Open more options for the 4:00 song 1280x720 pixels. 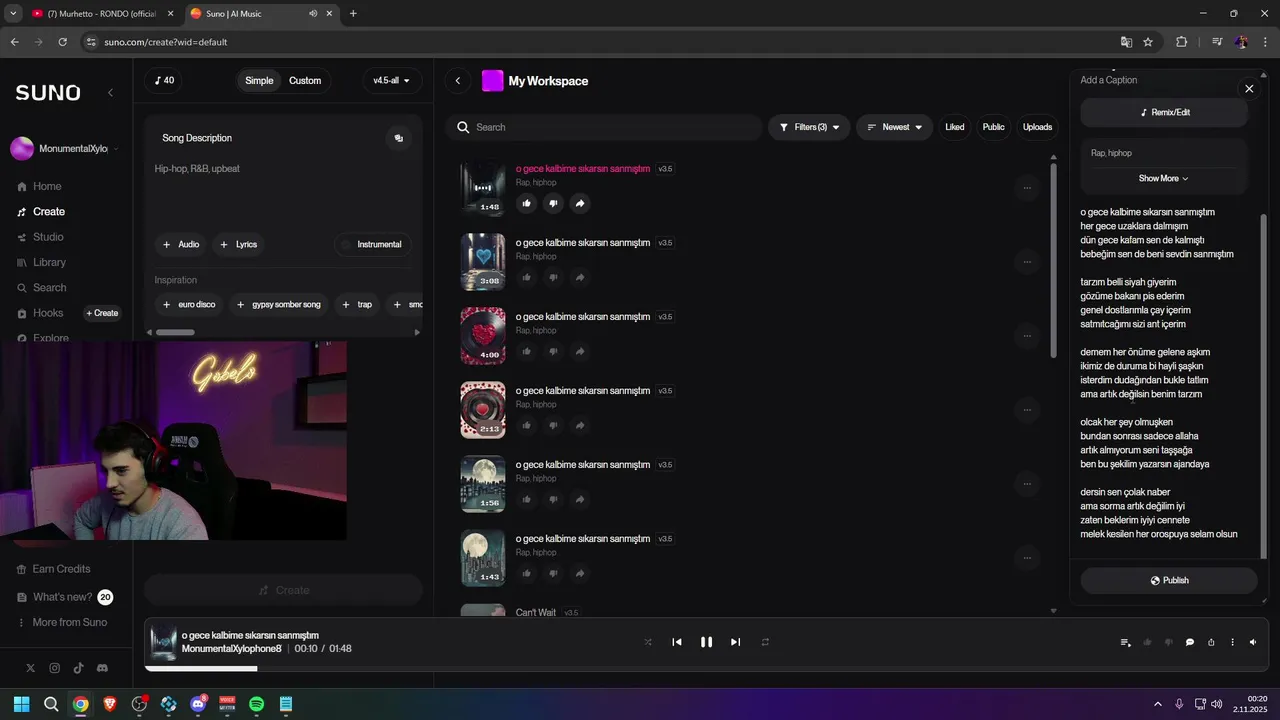click(x=1027, y=336)
